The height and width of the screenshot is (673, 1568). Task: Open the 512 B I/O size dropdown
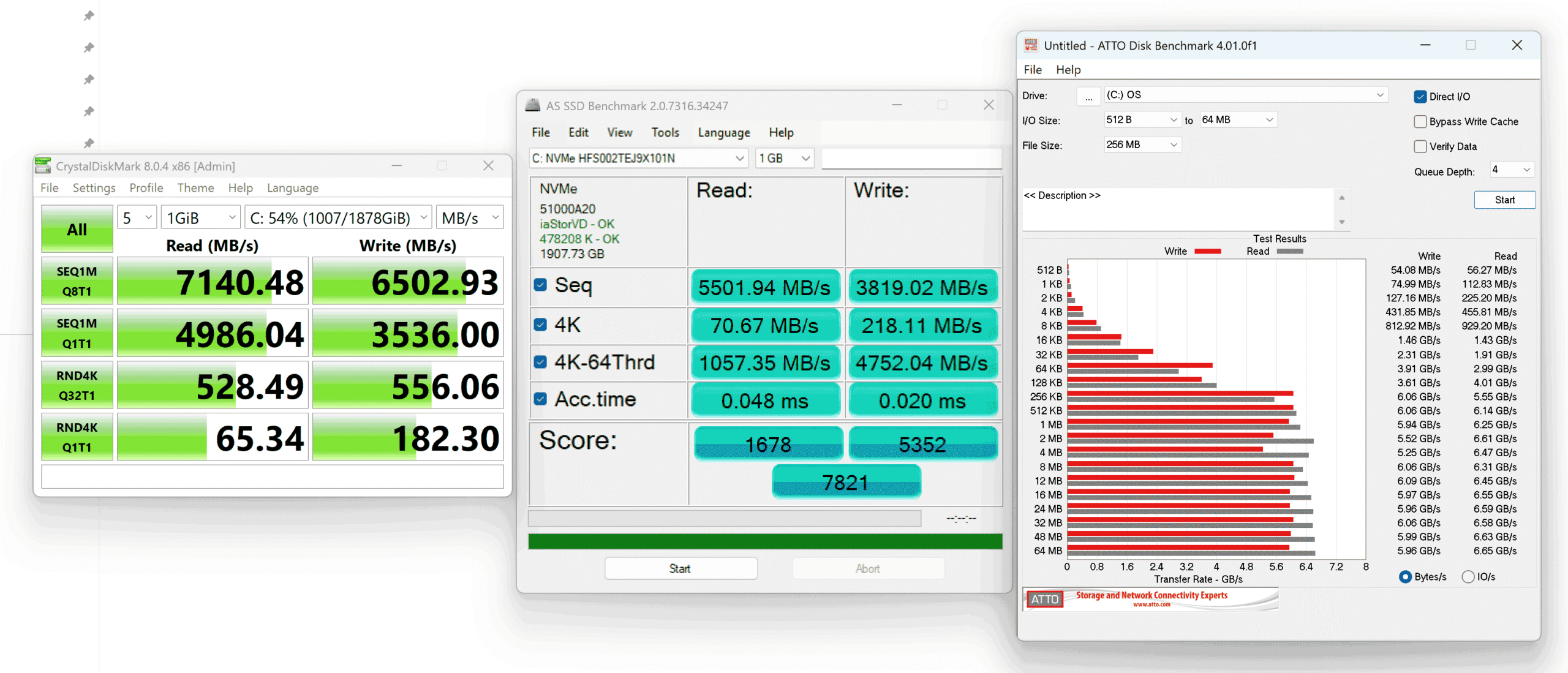point(1142,120)
